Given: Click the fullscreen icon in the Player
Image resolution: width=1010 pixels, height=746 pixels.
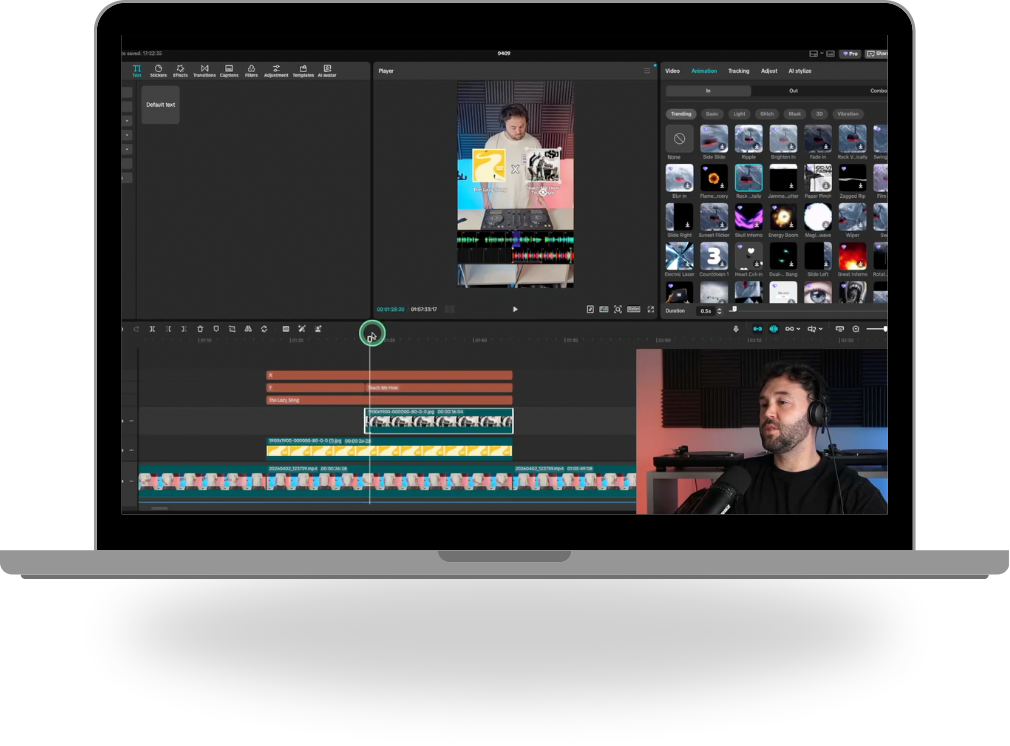Looking at the screenshot, I should pos(651,309).
